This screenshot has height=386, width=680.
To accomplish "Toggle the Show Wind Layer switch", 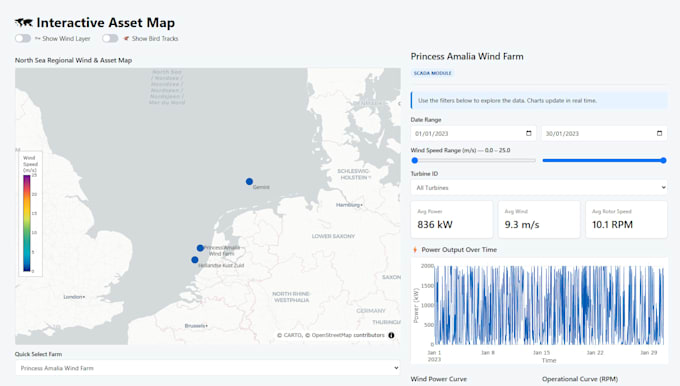I will 23,39.
